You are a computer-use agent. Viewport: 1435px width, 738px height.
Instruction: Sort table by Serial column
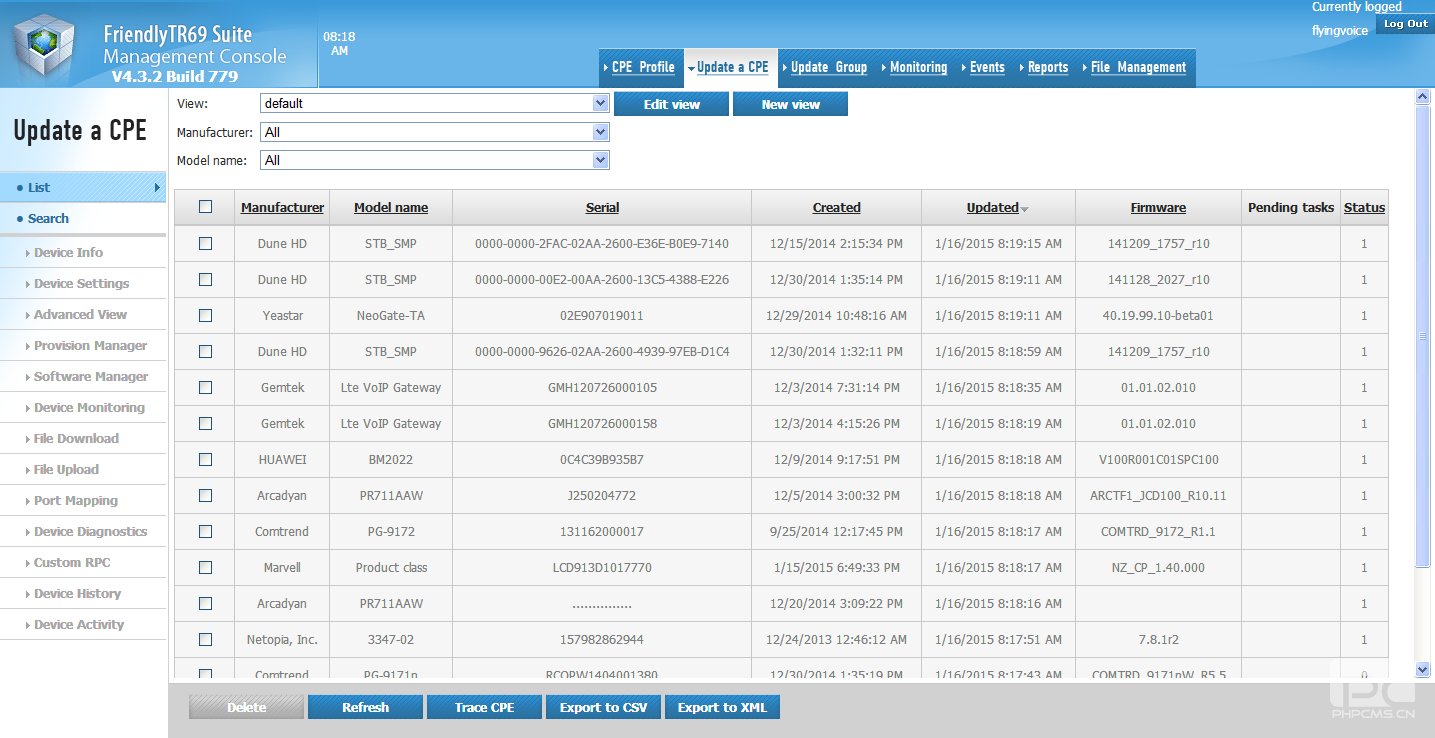602,207
